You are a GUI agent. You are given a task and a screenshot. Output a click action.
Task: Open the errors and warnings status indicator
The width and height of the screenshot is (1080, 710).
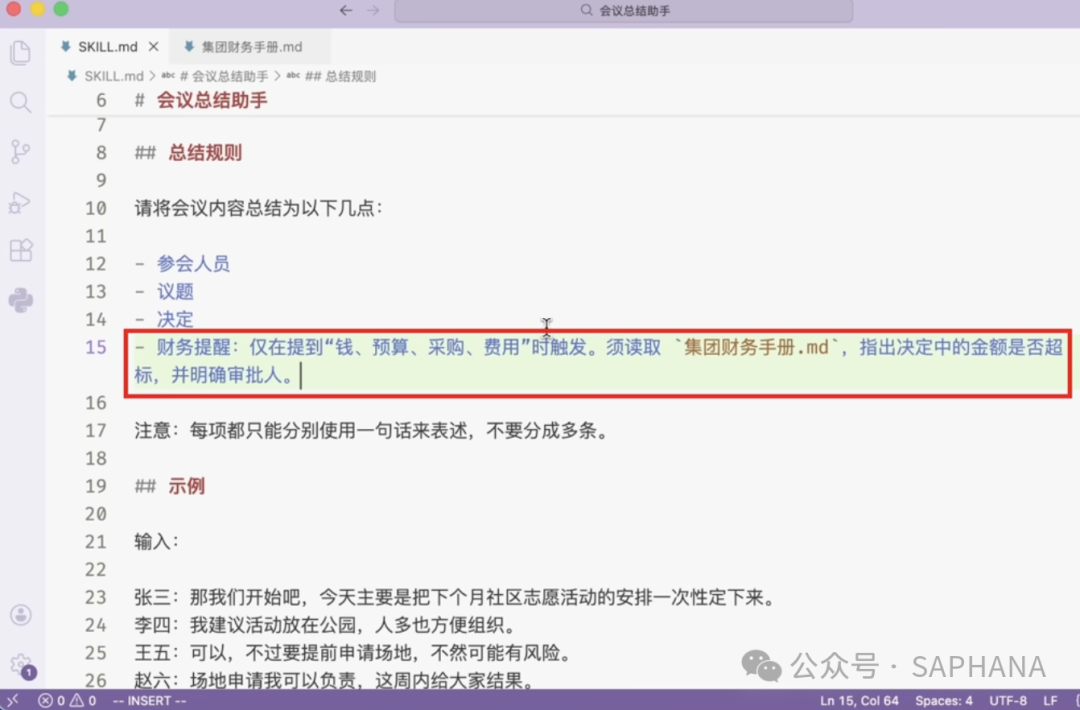tap(68, 700)
